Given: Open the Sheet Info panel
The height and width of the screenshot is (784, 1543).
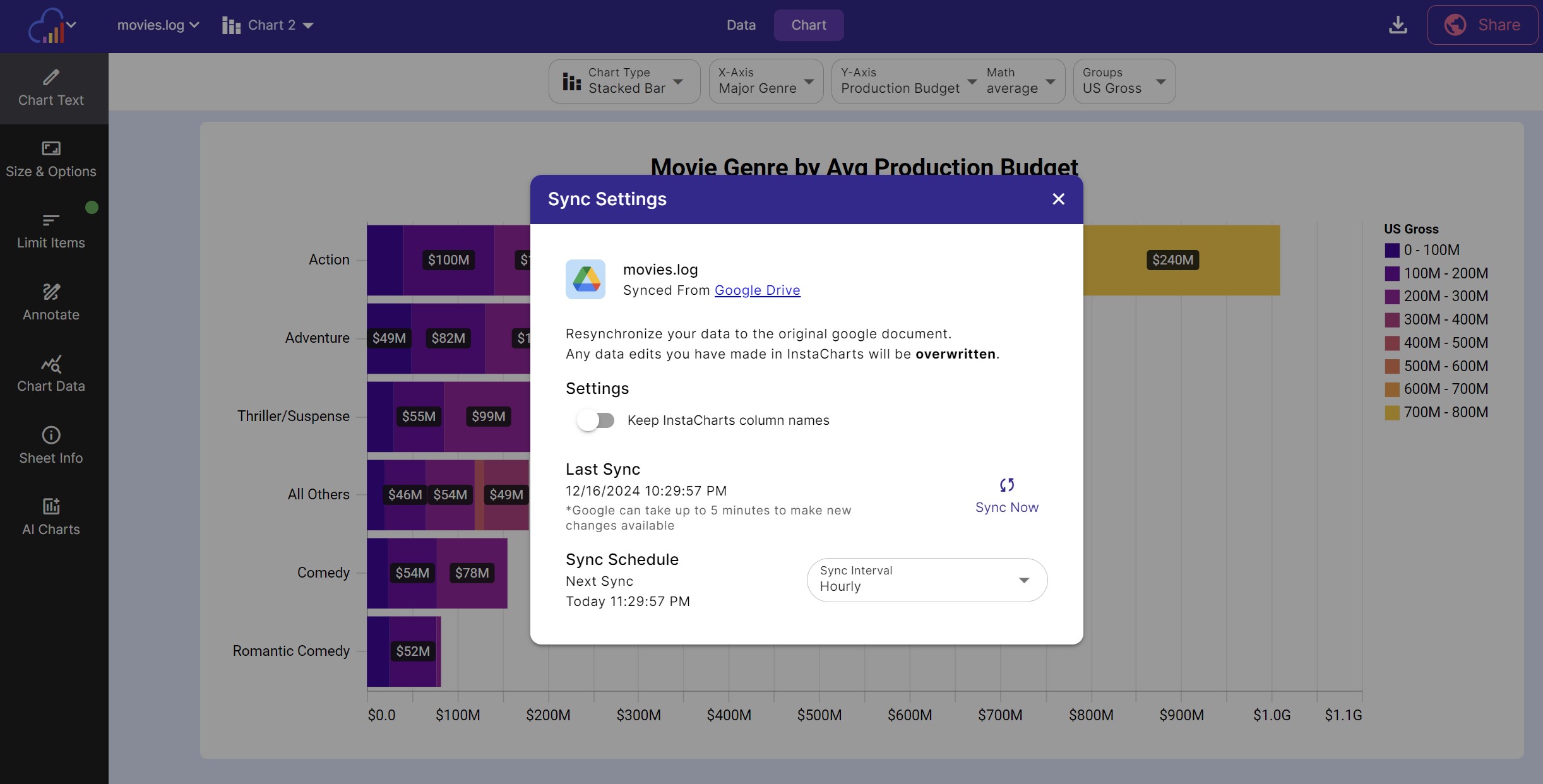Looking at the screenshot, I should [x=51, y=446].
